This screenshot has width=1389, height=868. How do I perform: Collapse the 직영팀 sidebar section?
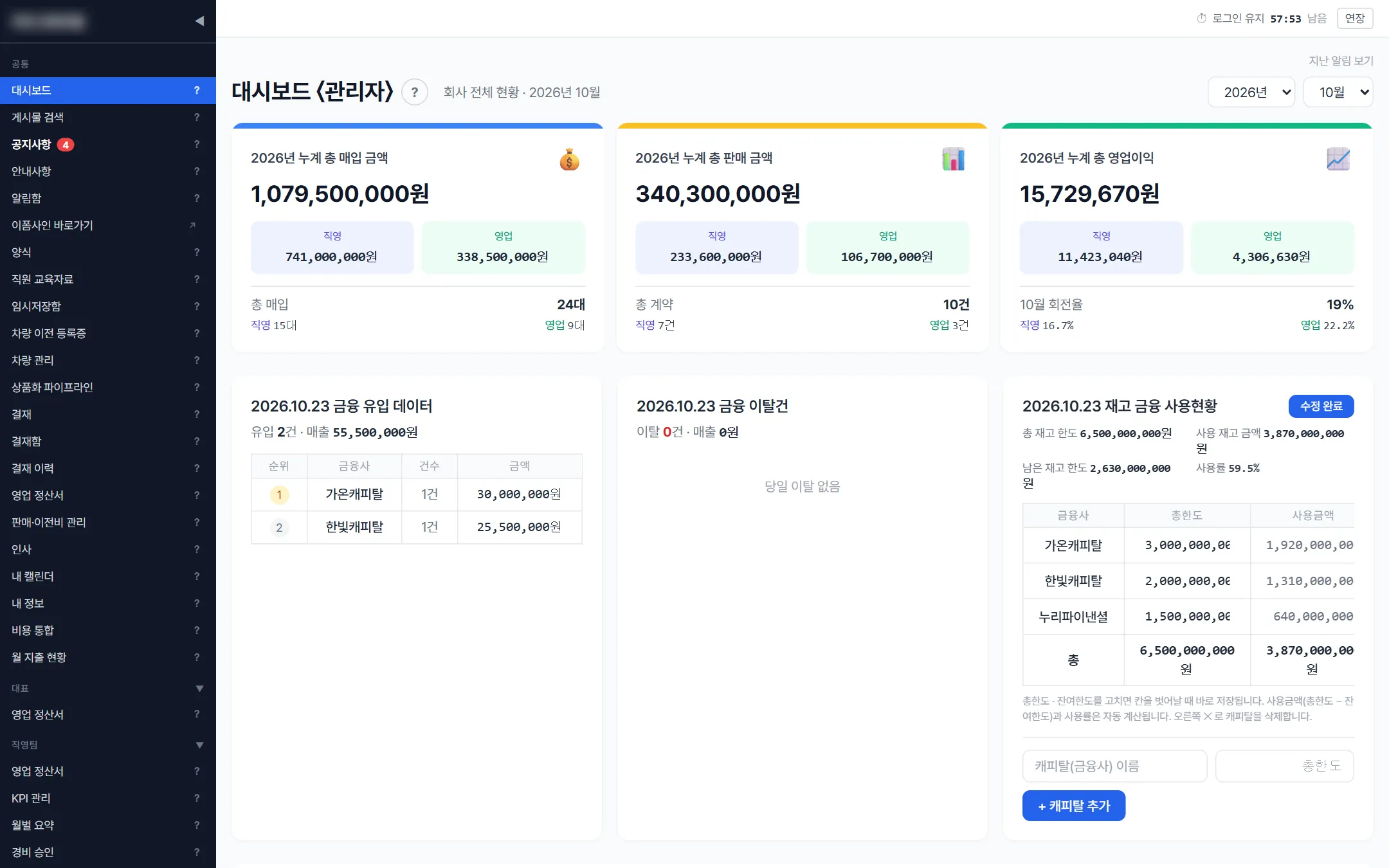click(x=199, y=745)
